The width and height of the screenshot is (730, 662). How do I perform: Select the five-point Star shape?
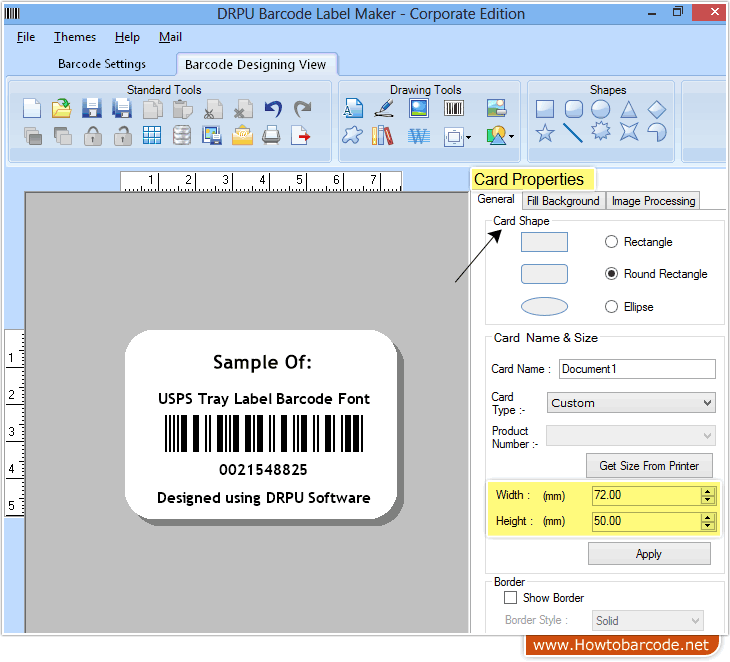pyautogui.click(x=545, y=133)
